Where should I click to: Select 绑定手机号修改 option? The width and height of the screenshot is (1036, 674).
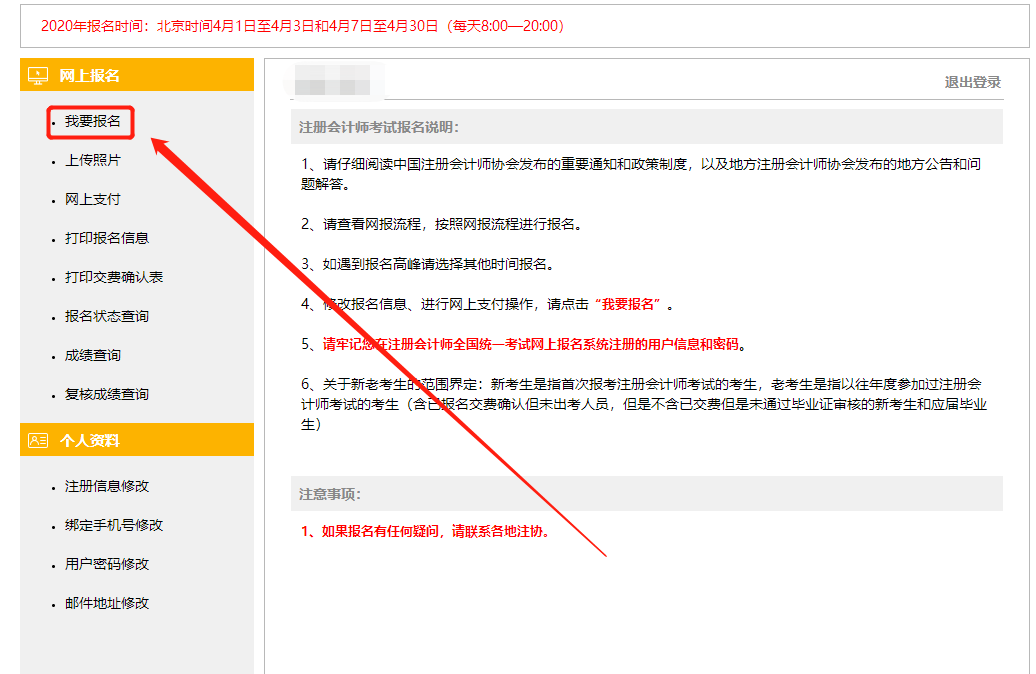[x=114, y=525]
